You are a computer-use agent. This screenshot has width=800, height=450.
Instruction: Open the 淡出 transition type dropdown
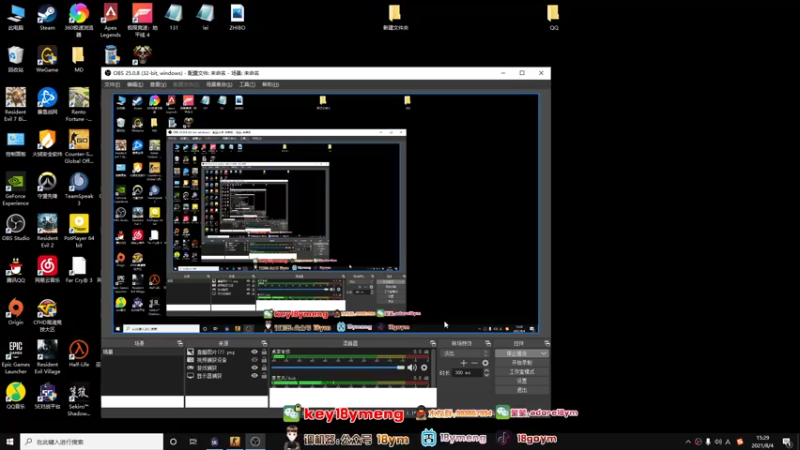tap(465, 353)
